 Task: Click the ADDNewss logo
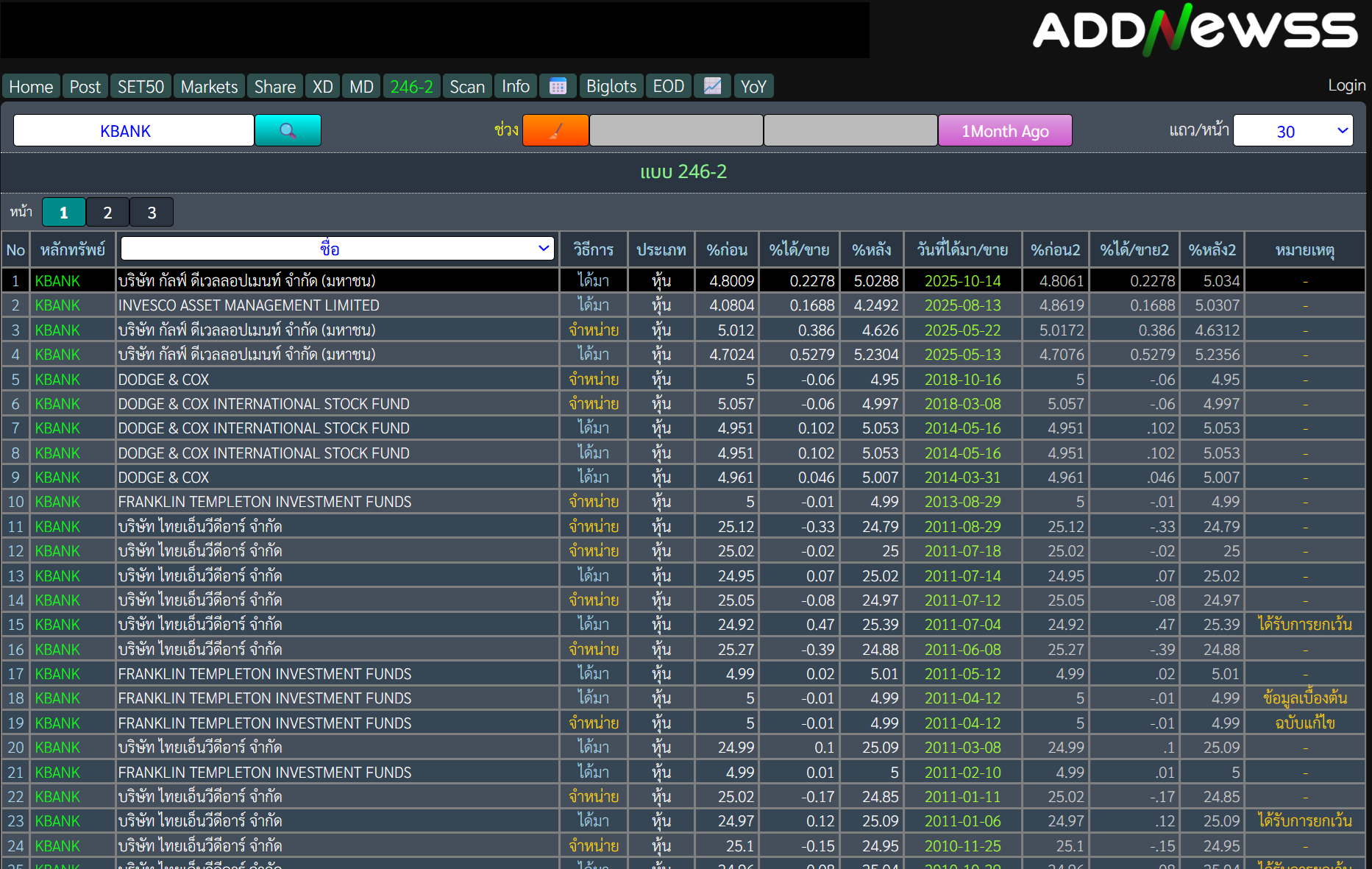point(1195,31)
